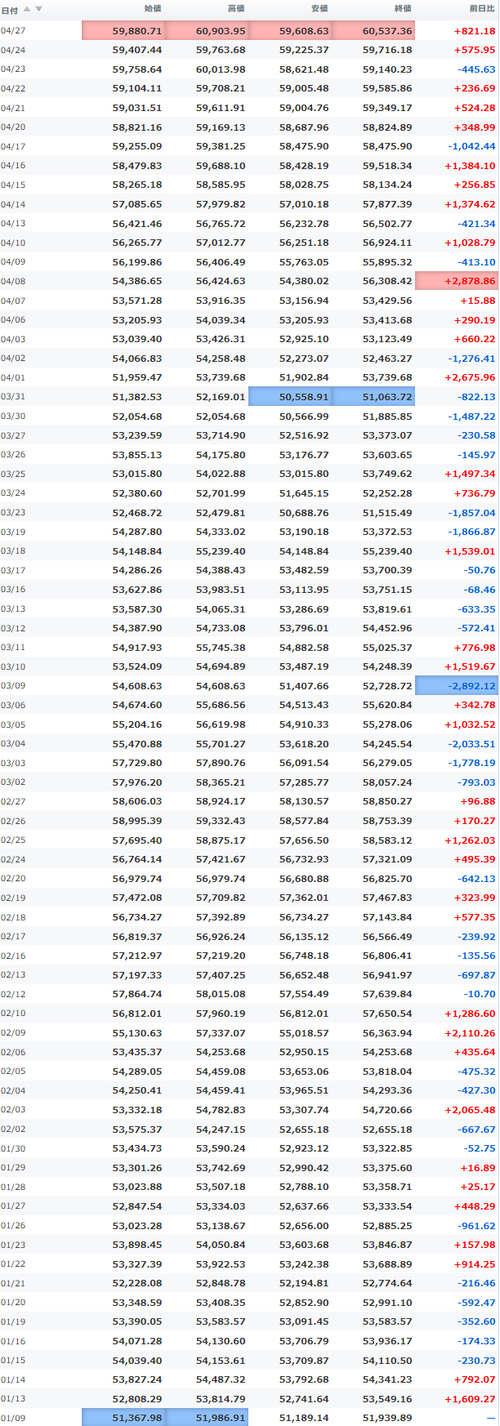The height and width of the screenshot is (1426, 500).
Task: Click the highlighted high value 60,903.95
Action: click(x=206, y=31)
